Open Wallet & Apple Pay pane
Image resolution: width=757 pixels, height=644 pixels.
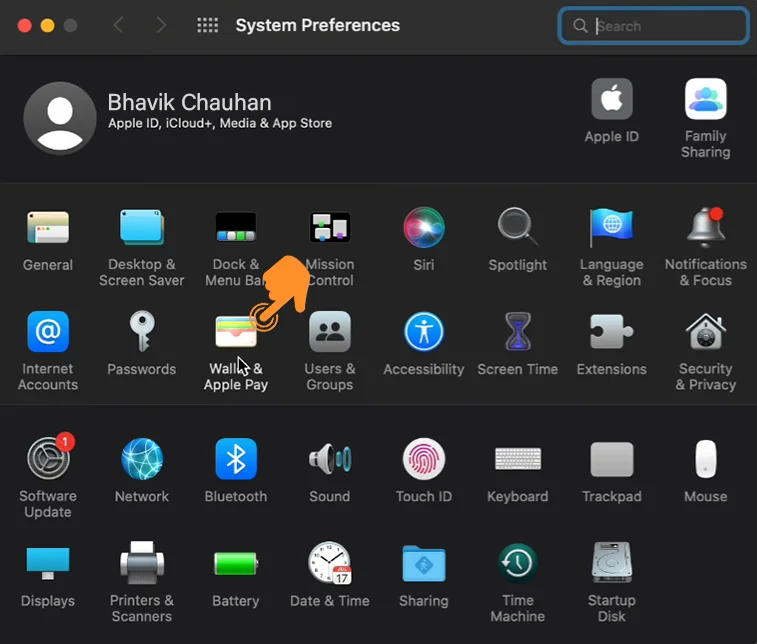(236, 332)
